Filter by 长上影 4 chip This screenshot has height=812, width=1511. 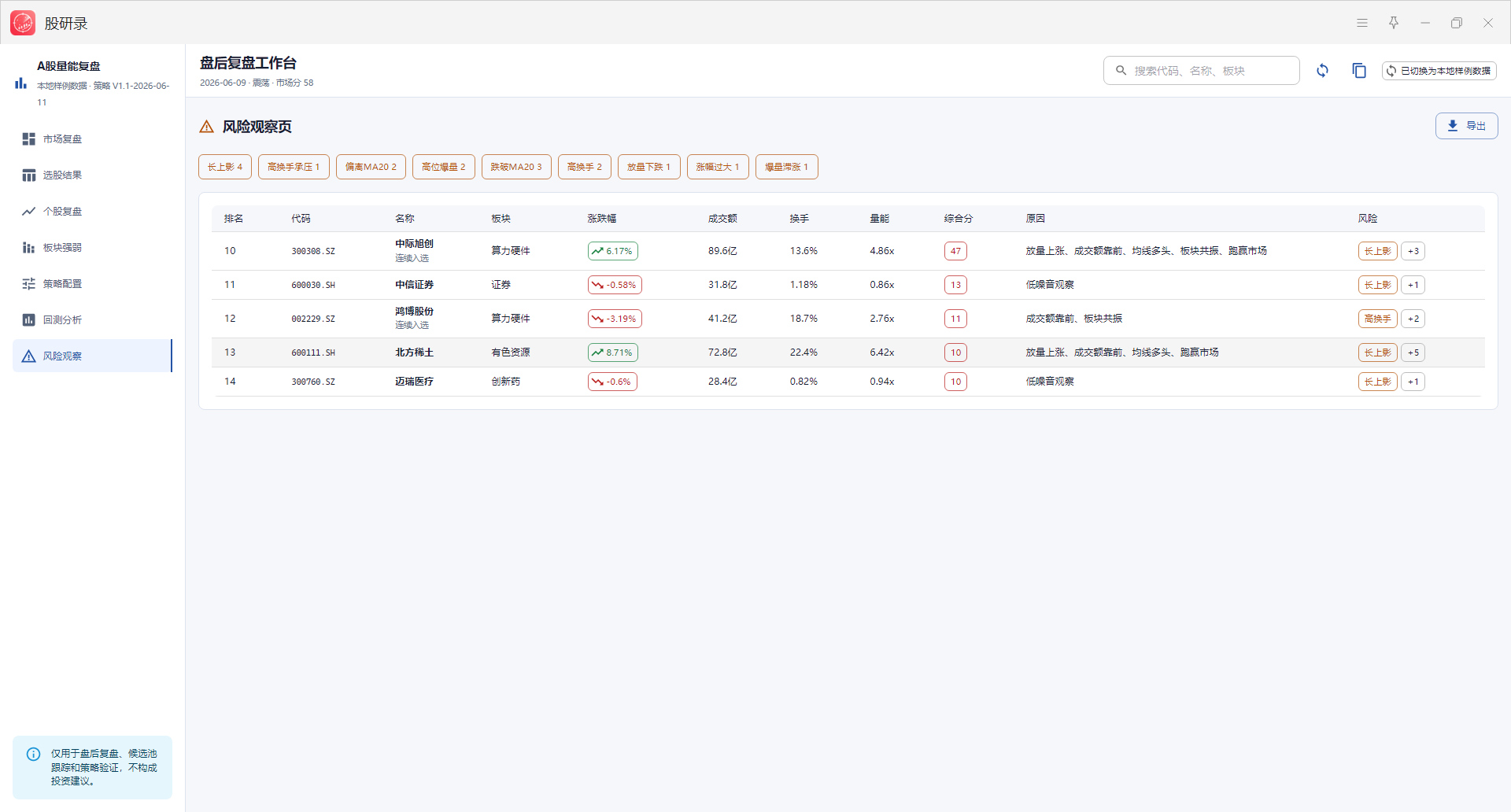(225, 167)
